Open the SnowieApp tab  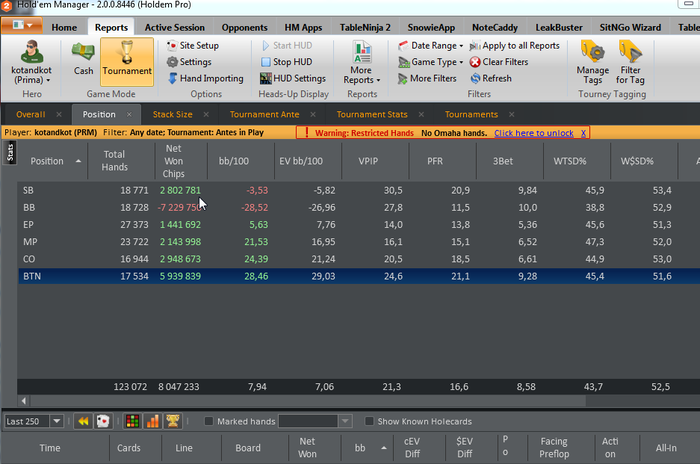[x=431, y=28]
